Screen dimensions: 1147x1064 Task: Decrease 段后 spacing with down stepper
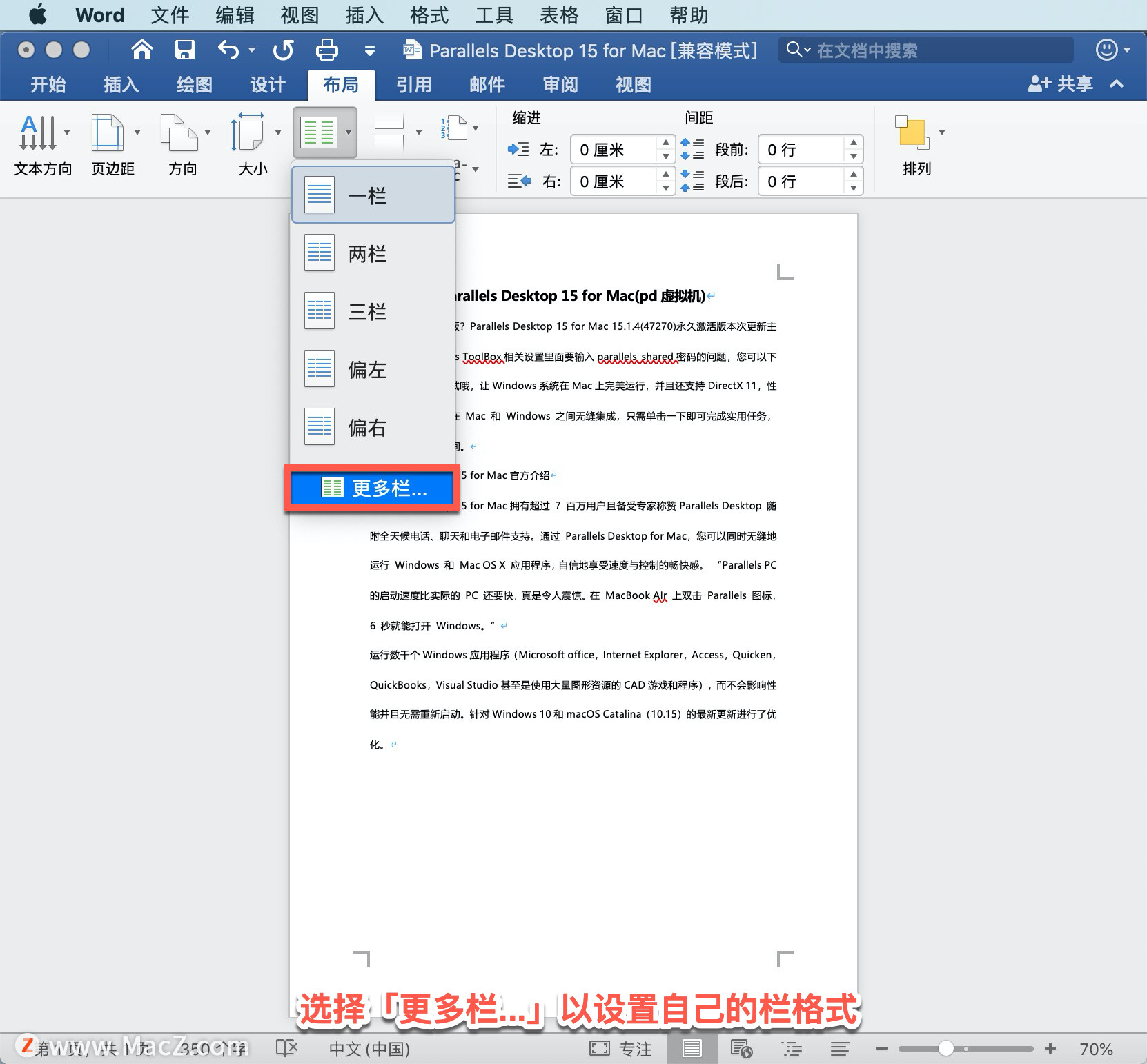pos(854,188)
